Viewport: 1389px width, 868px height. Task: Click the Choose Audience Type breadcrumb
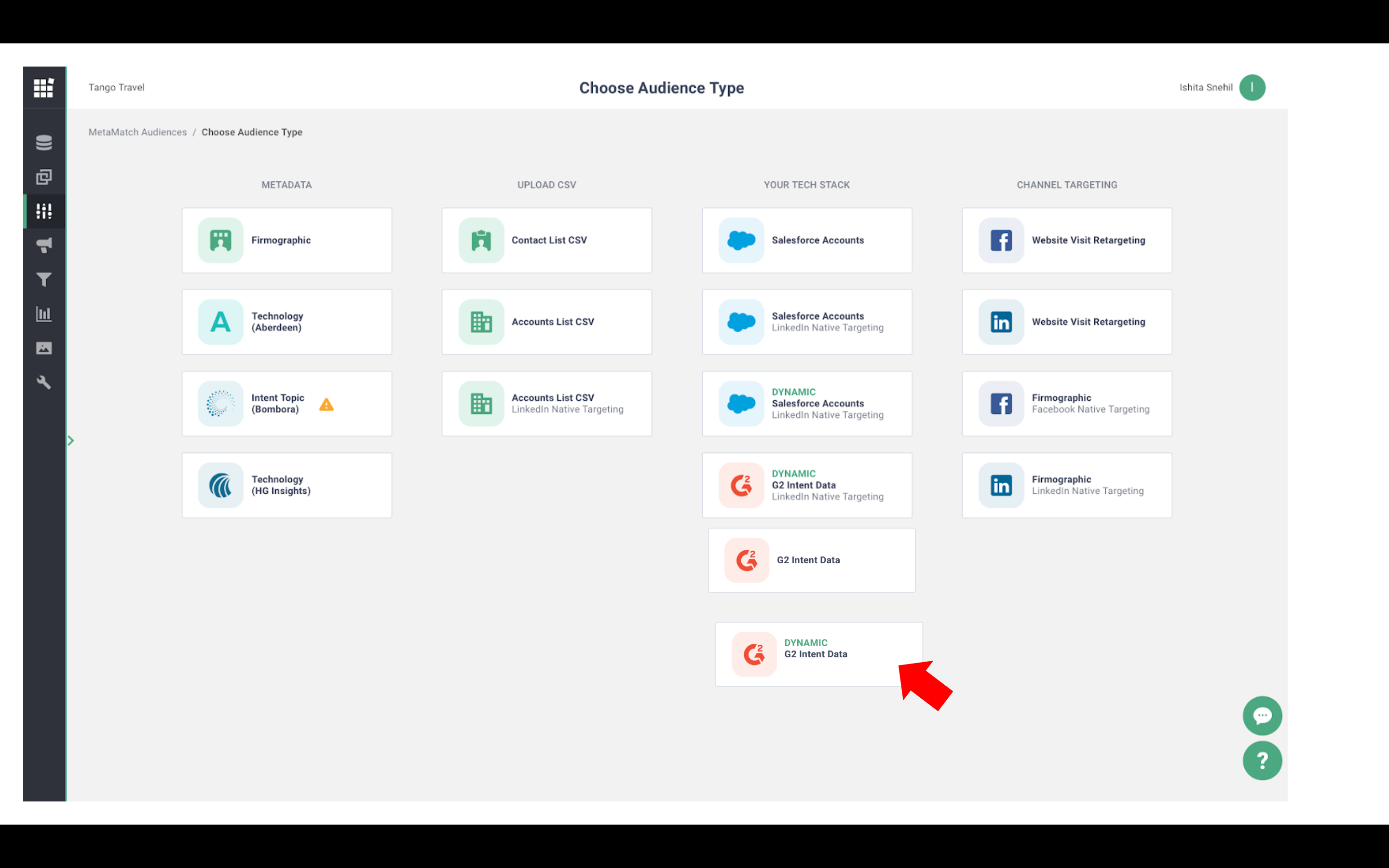click(252, 132)
